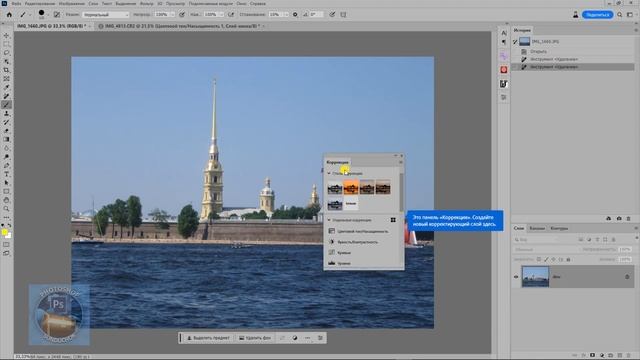Screen dimensions: 640x360
Task: Open the ellipsis more options in contextual bar
Action: point(307,338)
